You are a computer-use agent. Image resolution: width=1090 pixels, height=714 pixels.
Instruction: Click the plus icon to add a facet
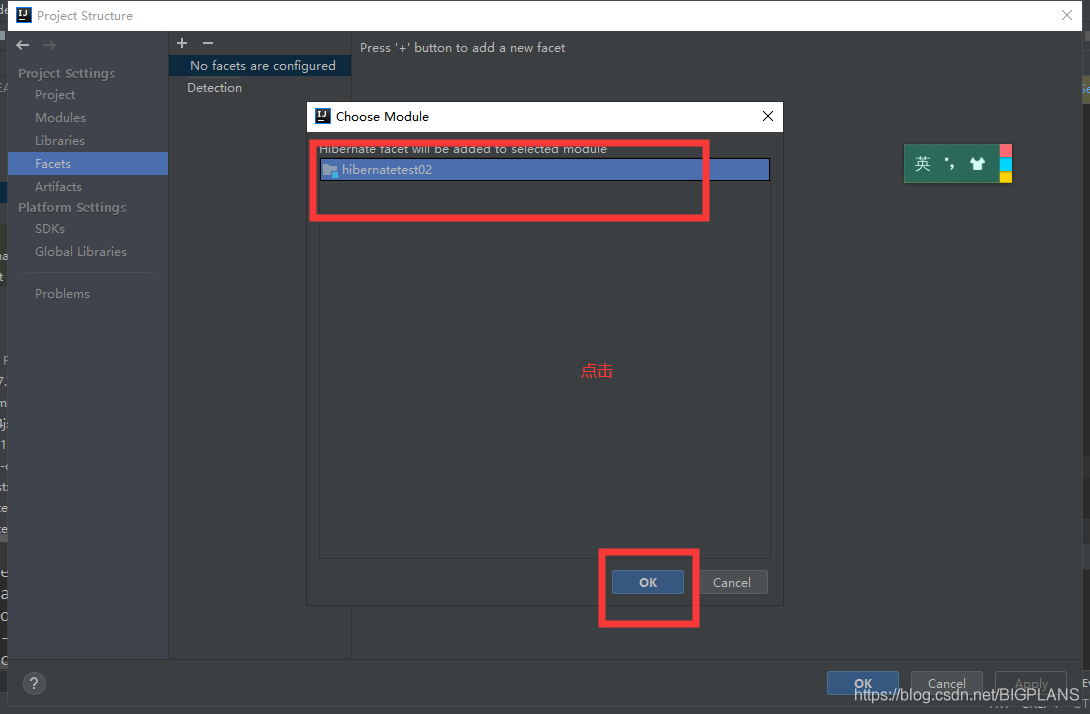click(182, 43)
